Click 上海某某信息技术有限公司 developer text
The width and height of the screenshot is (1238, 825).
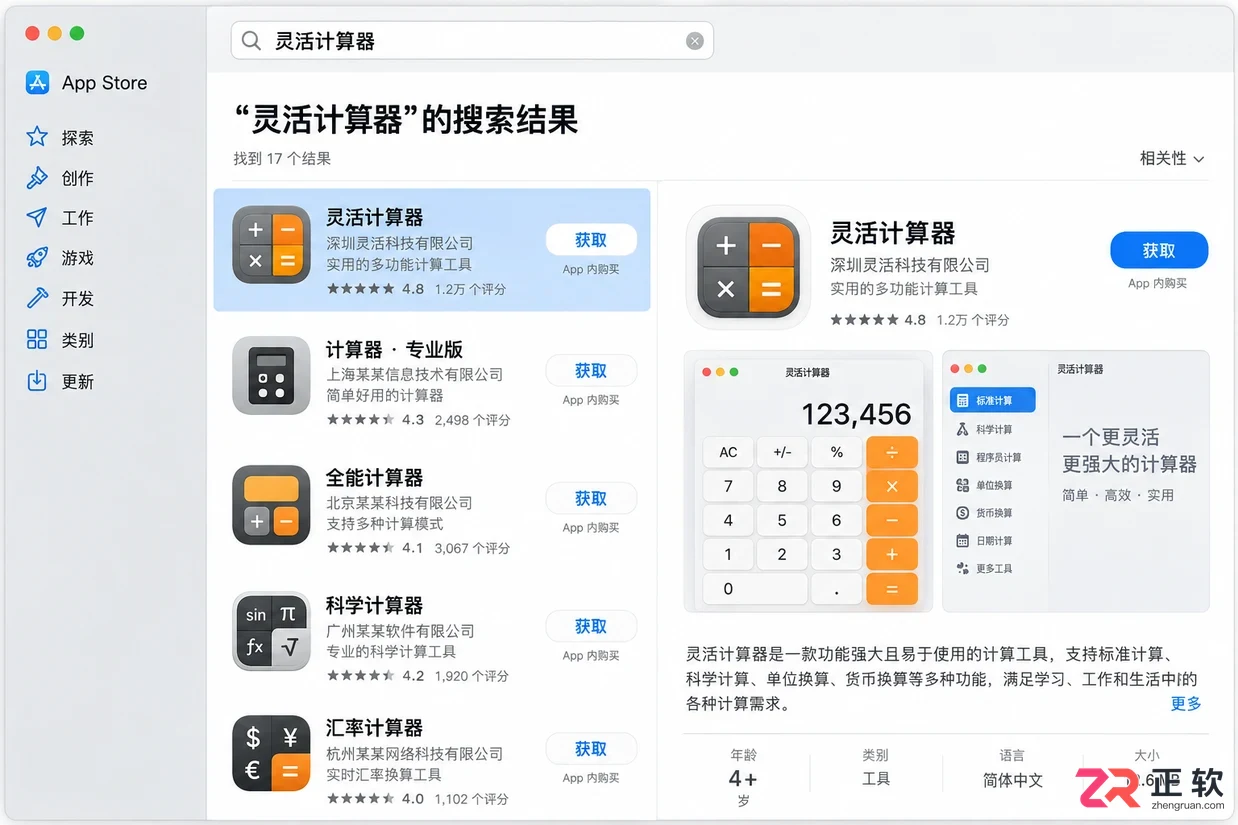415,374
